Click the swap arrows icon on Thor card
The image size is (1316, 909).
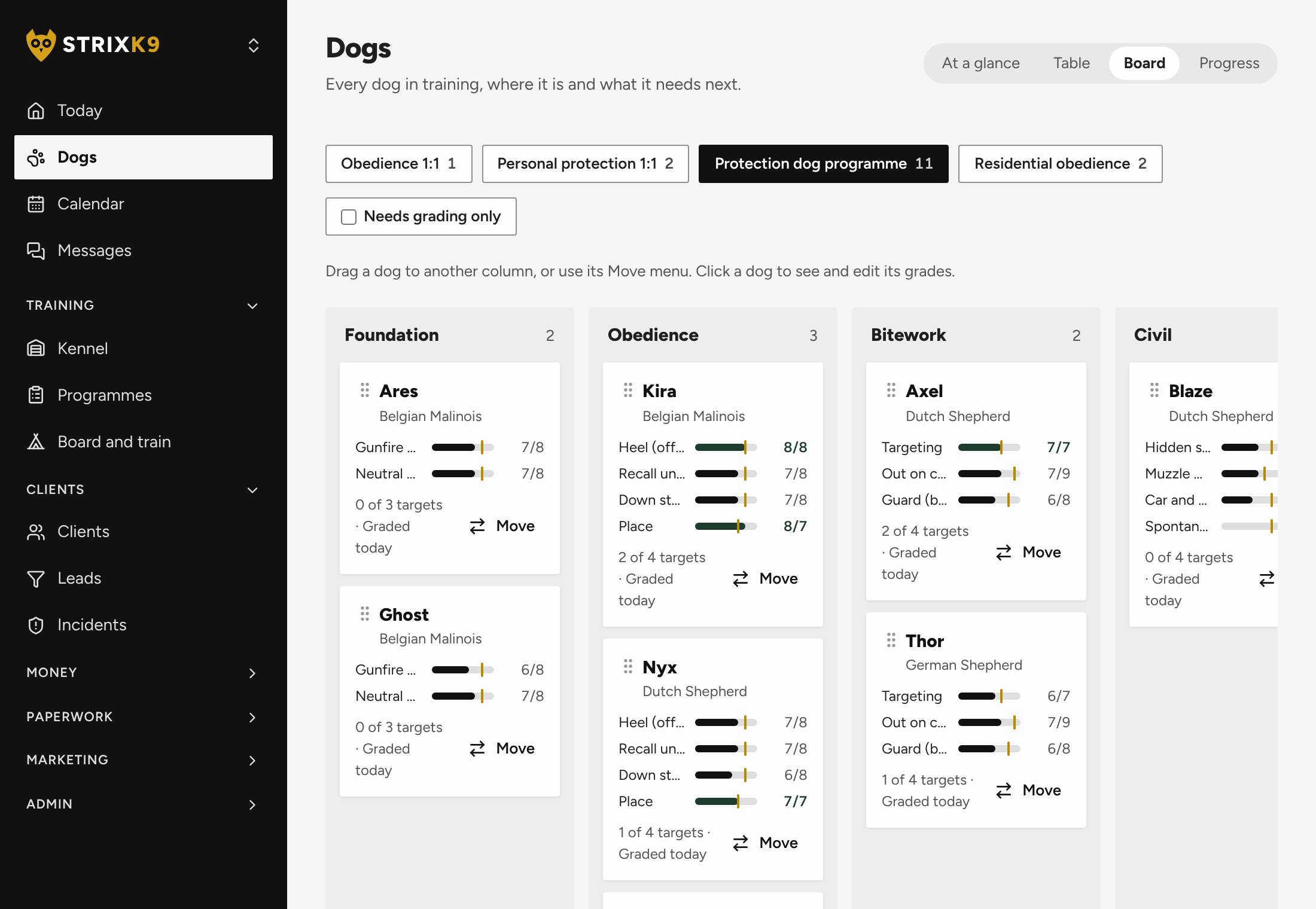[x=1004, y=791]
